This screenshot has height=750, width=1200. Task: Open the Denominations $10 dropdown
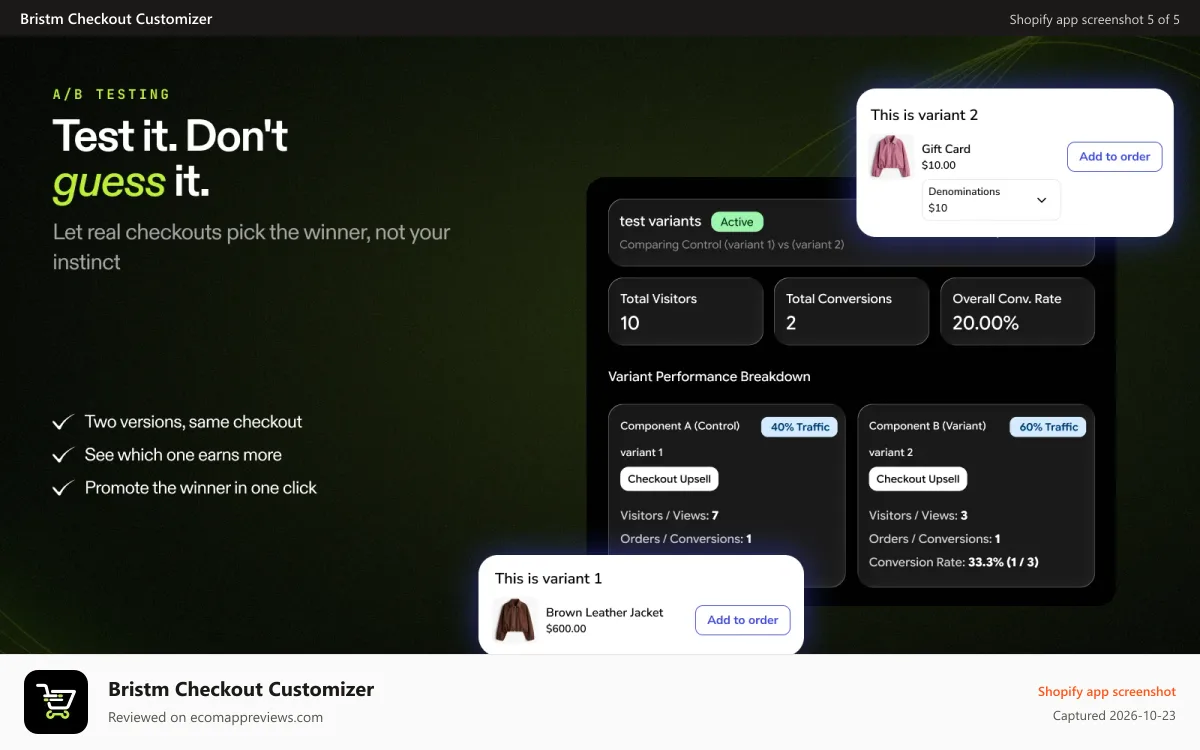(x=991, y=200)
